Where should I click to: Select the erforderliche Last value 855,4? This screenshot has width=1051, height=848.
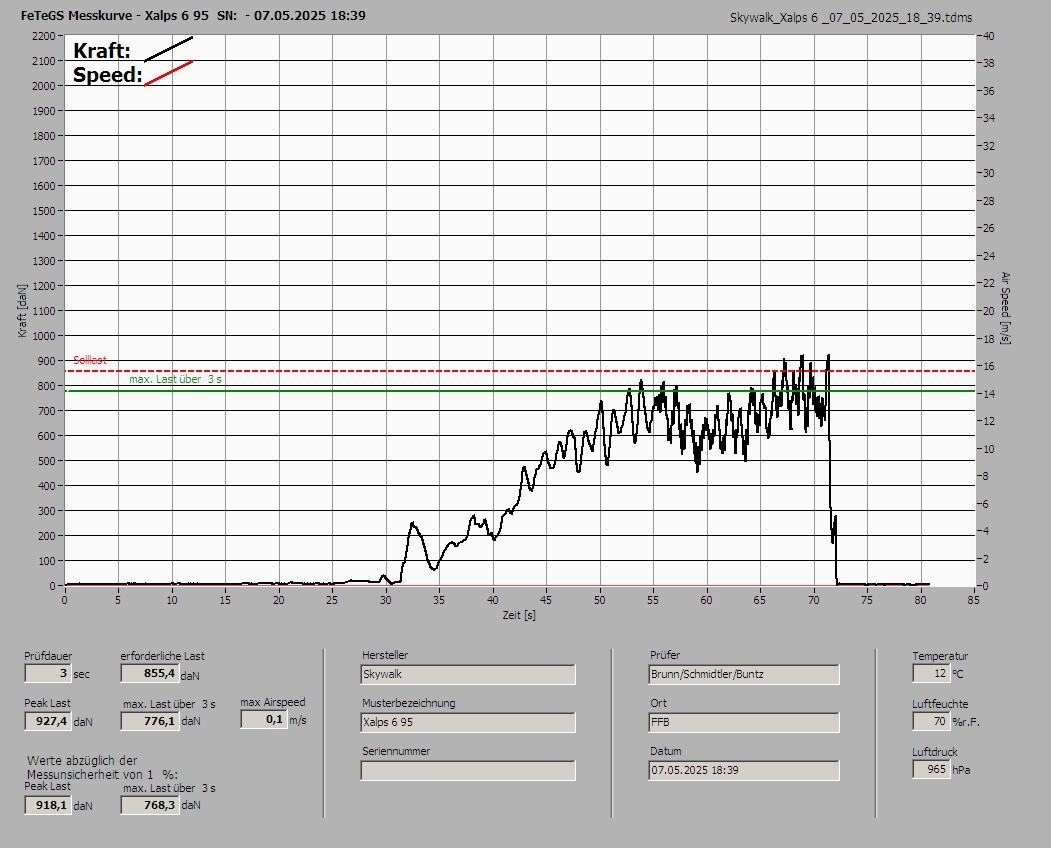(x=149, y=673)
